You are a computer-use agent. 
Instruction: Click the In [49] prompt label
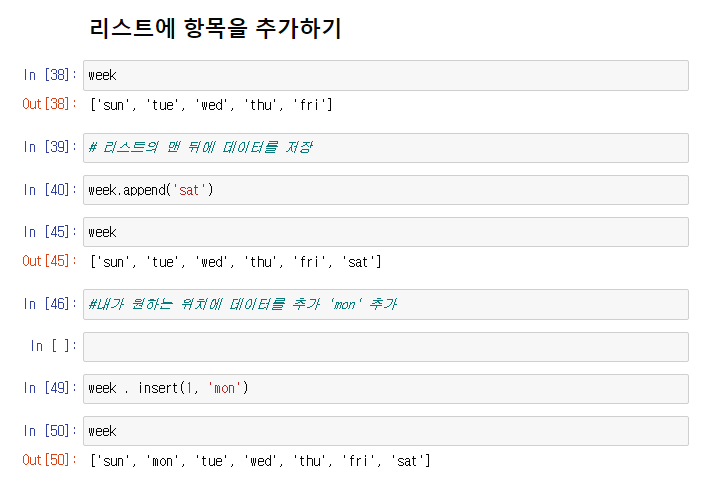[50, 388]
